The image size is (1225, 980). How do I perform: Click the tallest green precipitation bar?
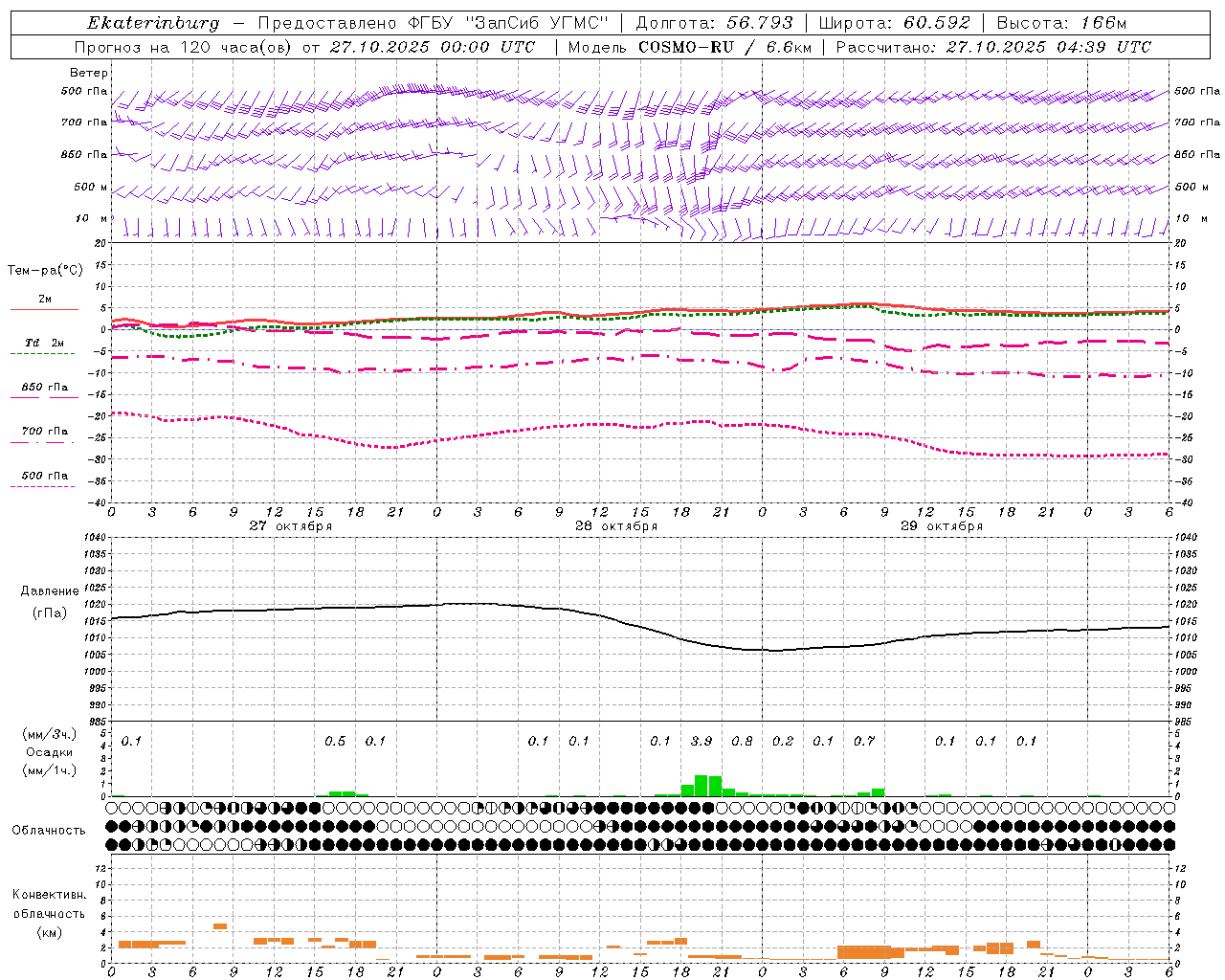(701, 786)
